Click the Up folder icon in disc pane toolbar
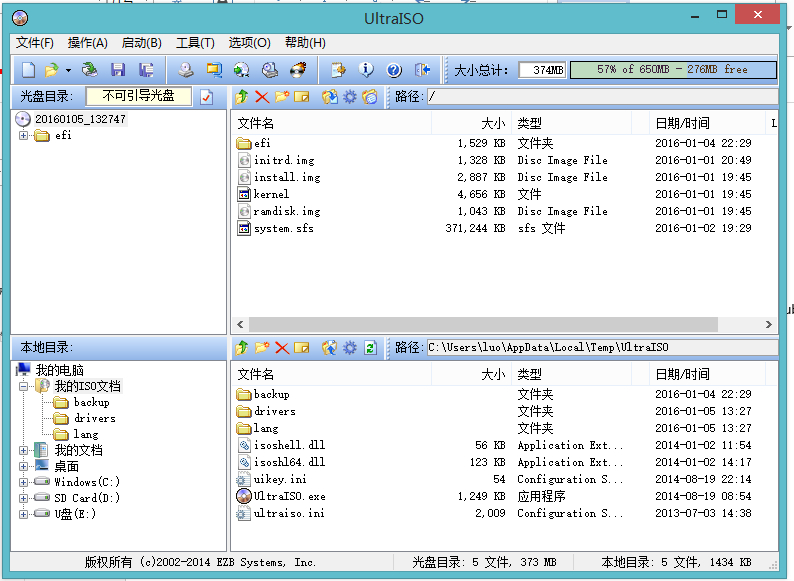Image resolution: width=794 pixels, height=581 pixels. (x=242, y=96)
